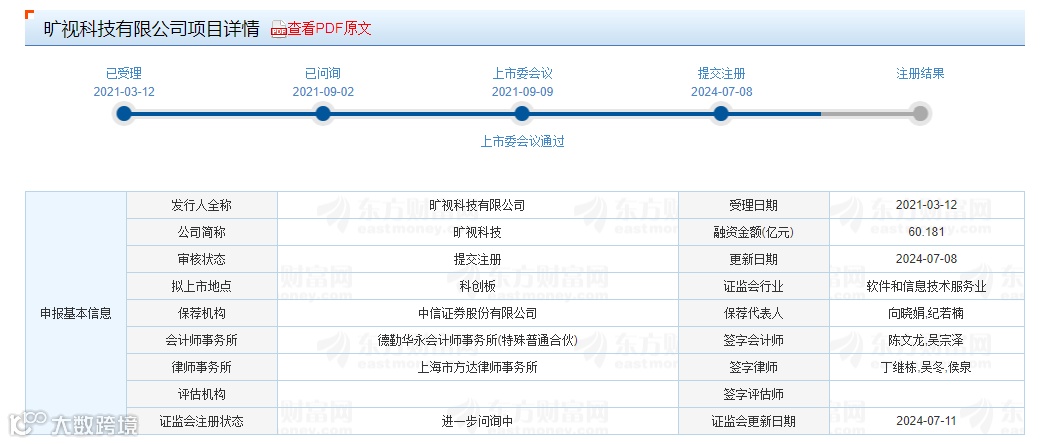Viewport: 1058px width, 444px height.
Task: Click the 进一步问询中 value cell
Action: [x=478, y=421]
